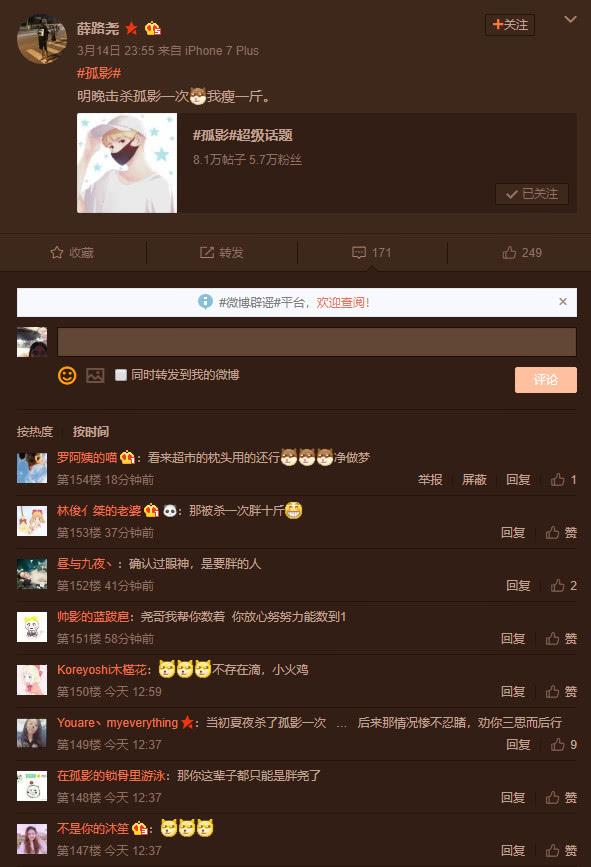The image size is (591, 867).
Task: Click the 评论 submit button
Action: tap(546, 380)
